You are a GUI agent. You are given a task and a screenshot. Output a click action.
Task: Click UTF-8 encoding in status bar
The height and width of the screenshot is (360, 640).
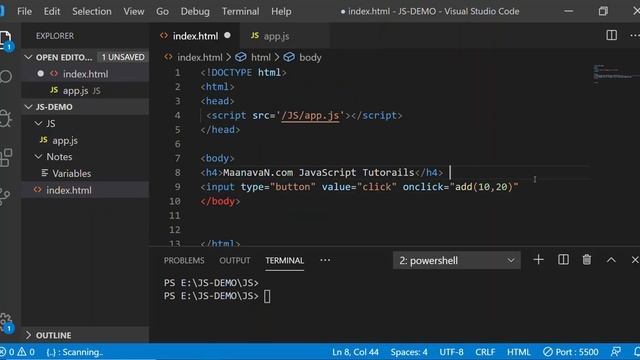click(451, 352)
